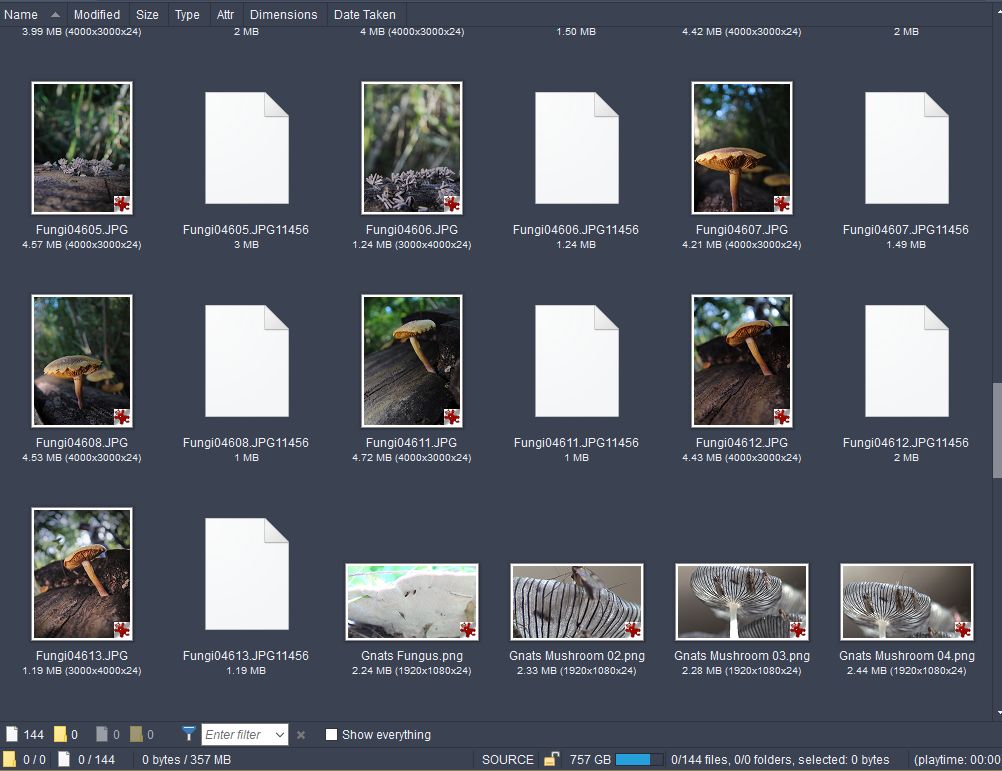The width and height of the screenshot is (1002, 771).
Task: Click the red viewer badge on Gnats Mushroom 04.png
Action: click(962, 630)
